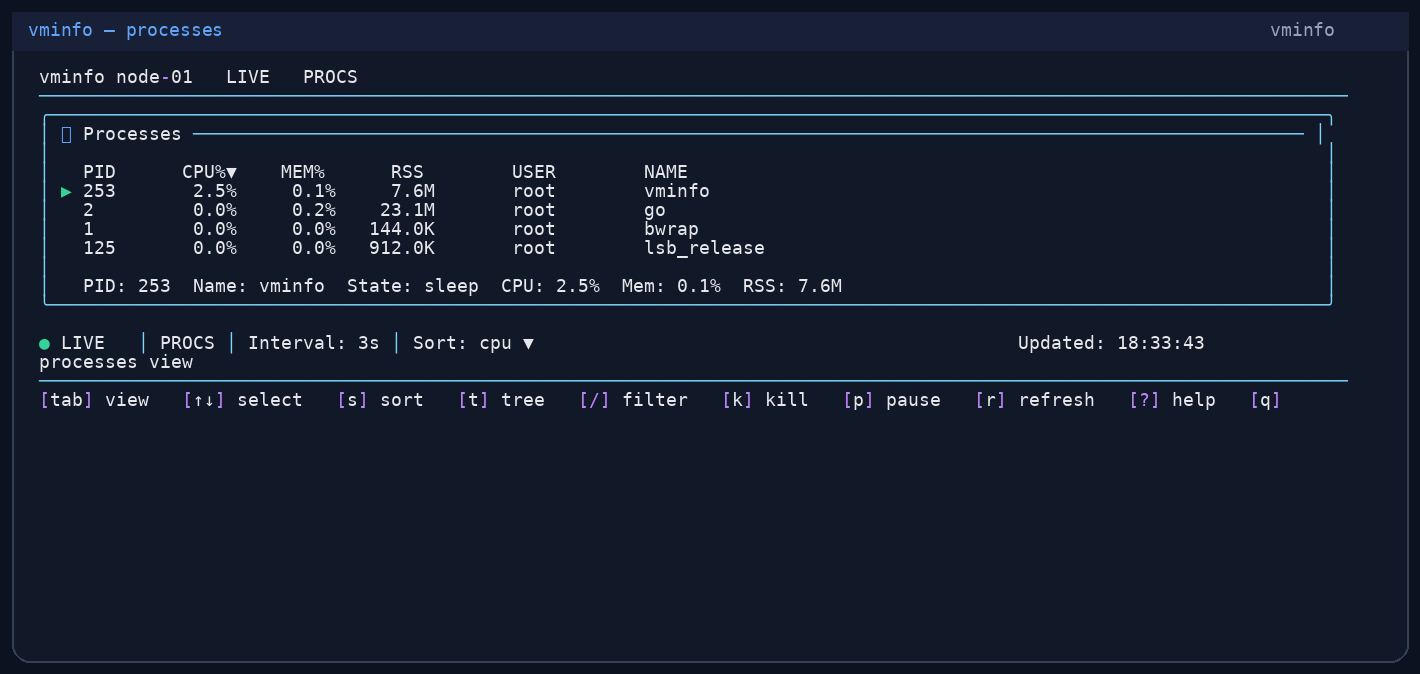The width and height of the screenshot is (1420, 674).
Task: Click the Updated: 18:33:43 timestamp
Action: coord(1111,343)
